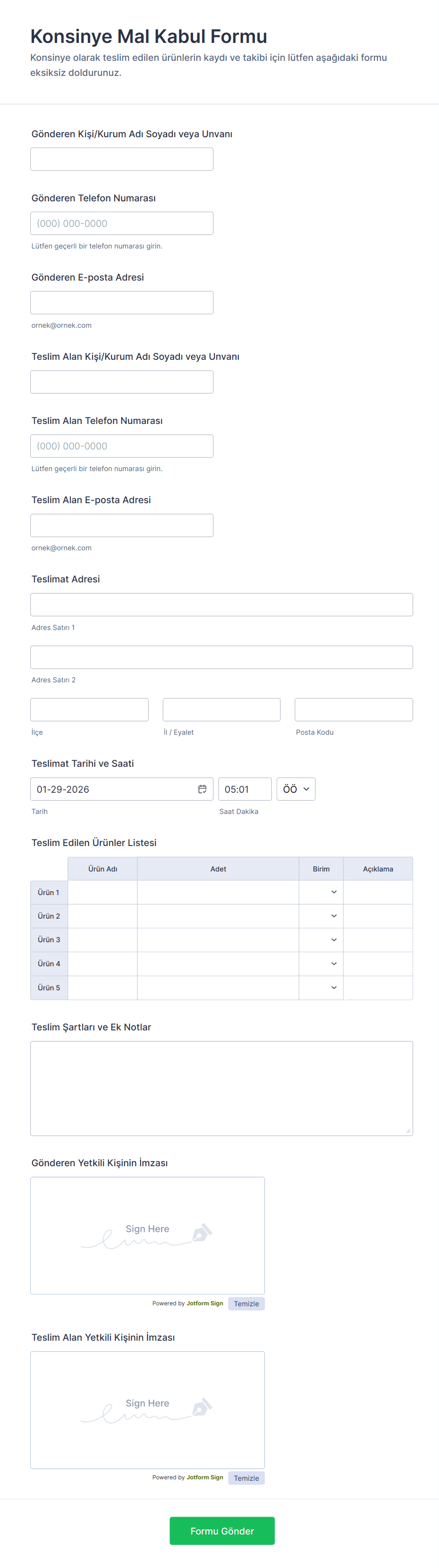Click the Formu Gönder submit button
The height and width of the screenshot is (1568, 439).
pyautogui.click(x=222, y=1530)
